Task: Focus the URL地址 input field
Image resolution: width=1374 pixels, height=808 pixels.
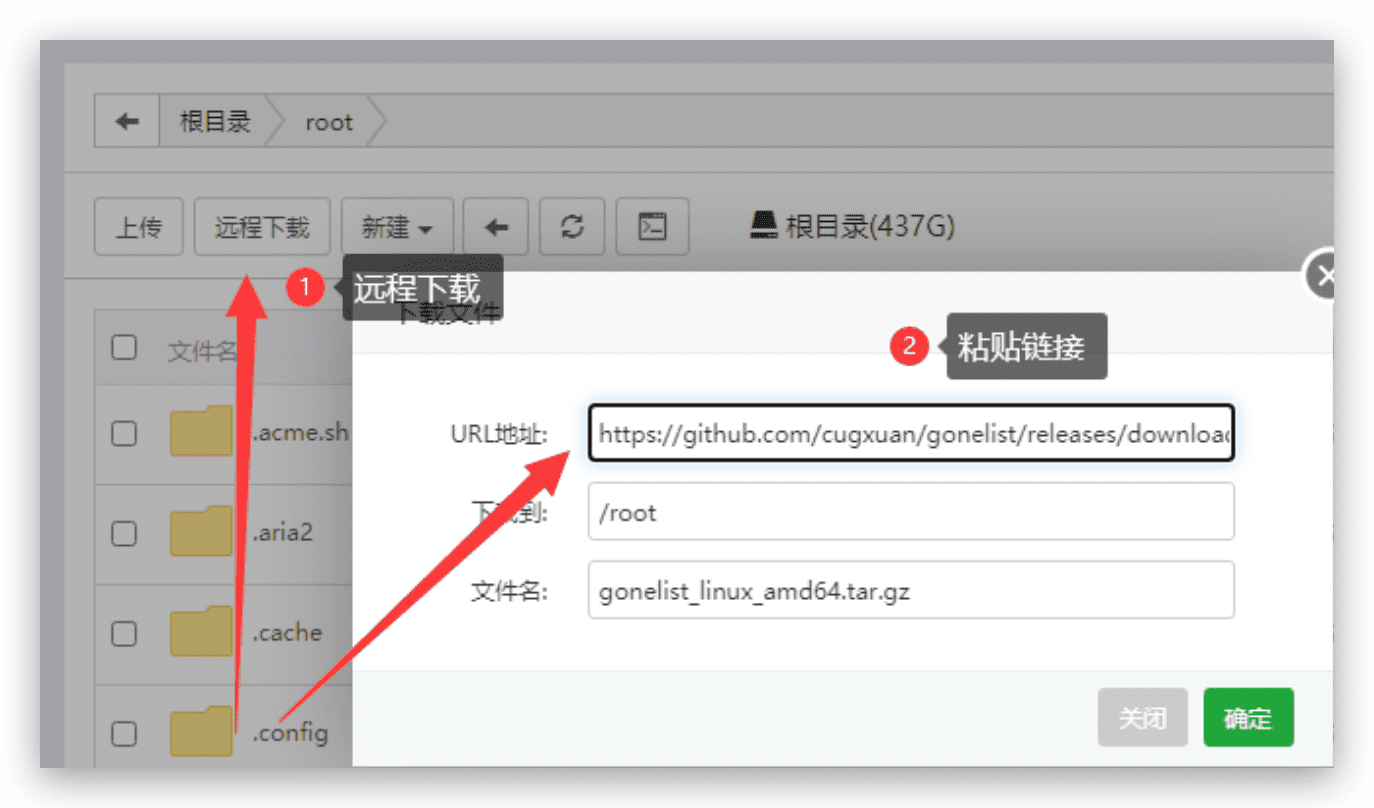Action: pyautogui.click(x=910, y=433)
